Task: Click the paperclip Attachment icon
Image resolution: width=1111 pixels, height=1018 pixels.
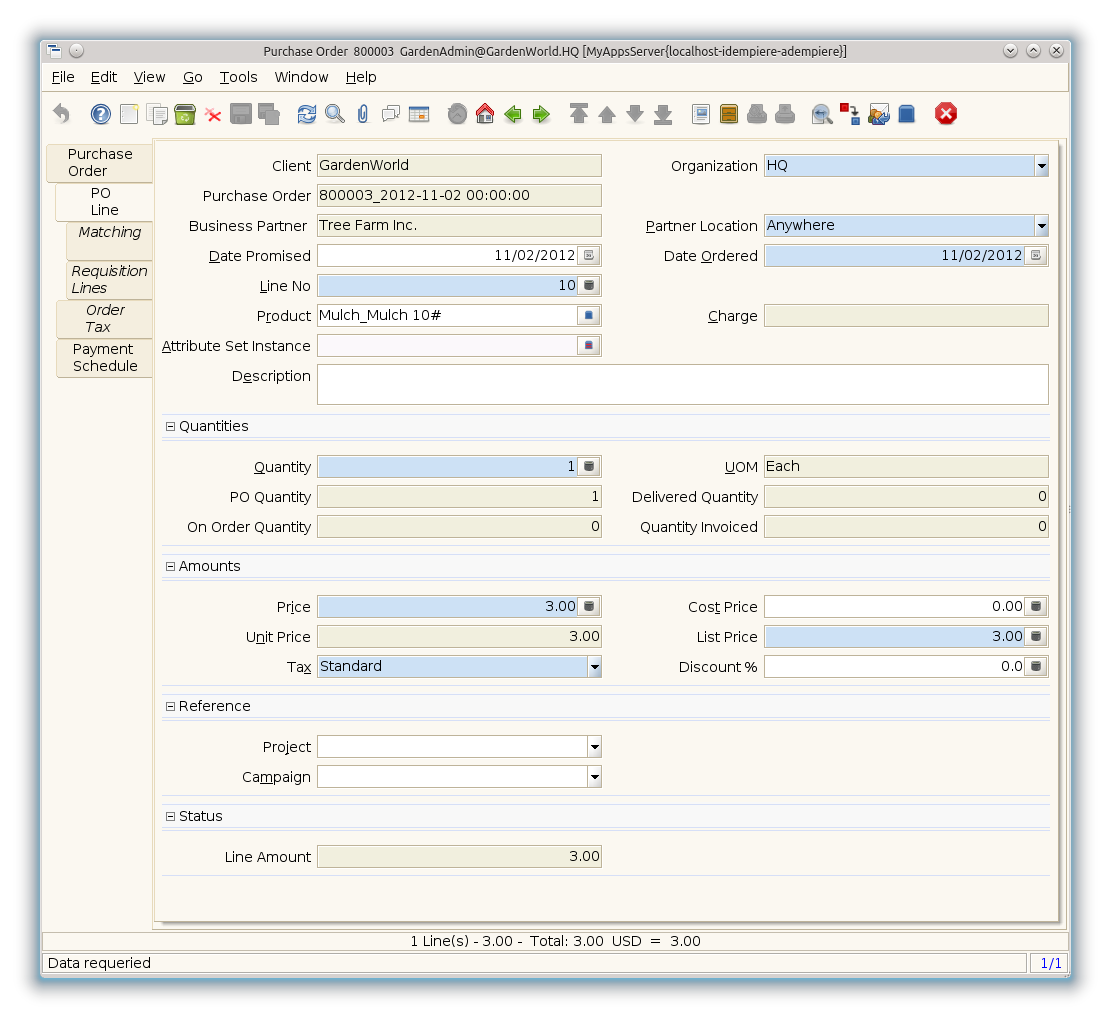Action: click(x=363, y=114)
